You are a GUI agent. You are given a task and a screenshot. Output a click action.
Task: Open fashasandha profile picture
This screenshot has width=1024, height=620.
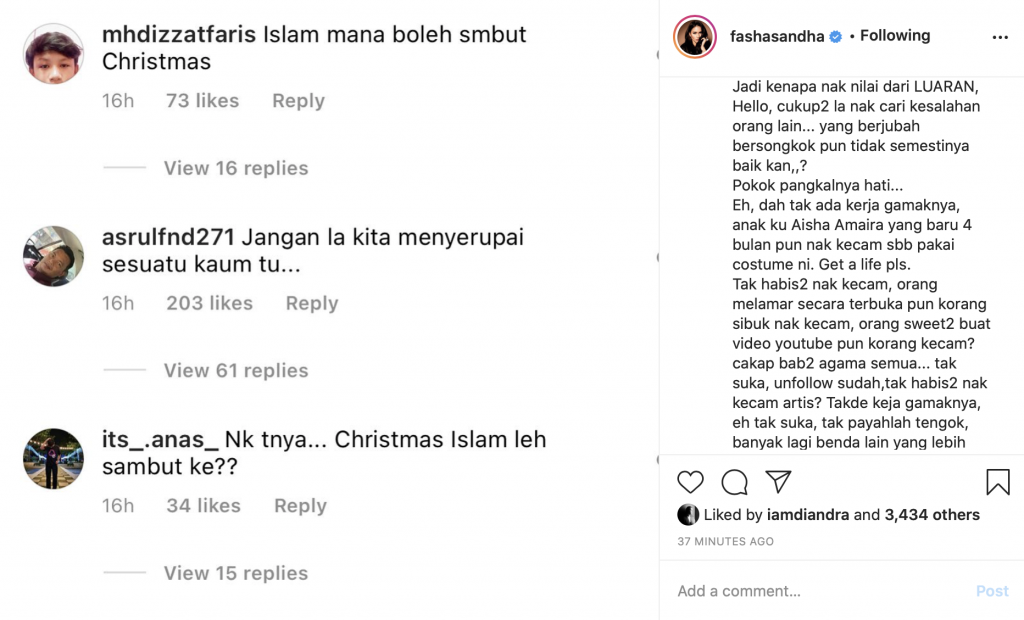[x=695, y=37]
